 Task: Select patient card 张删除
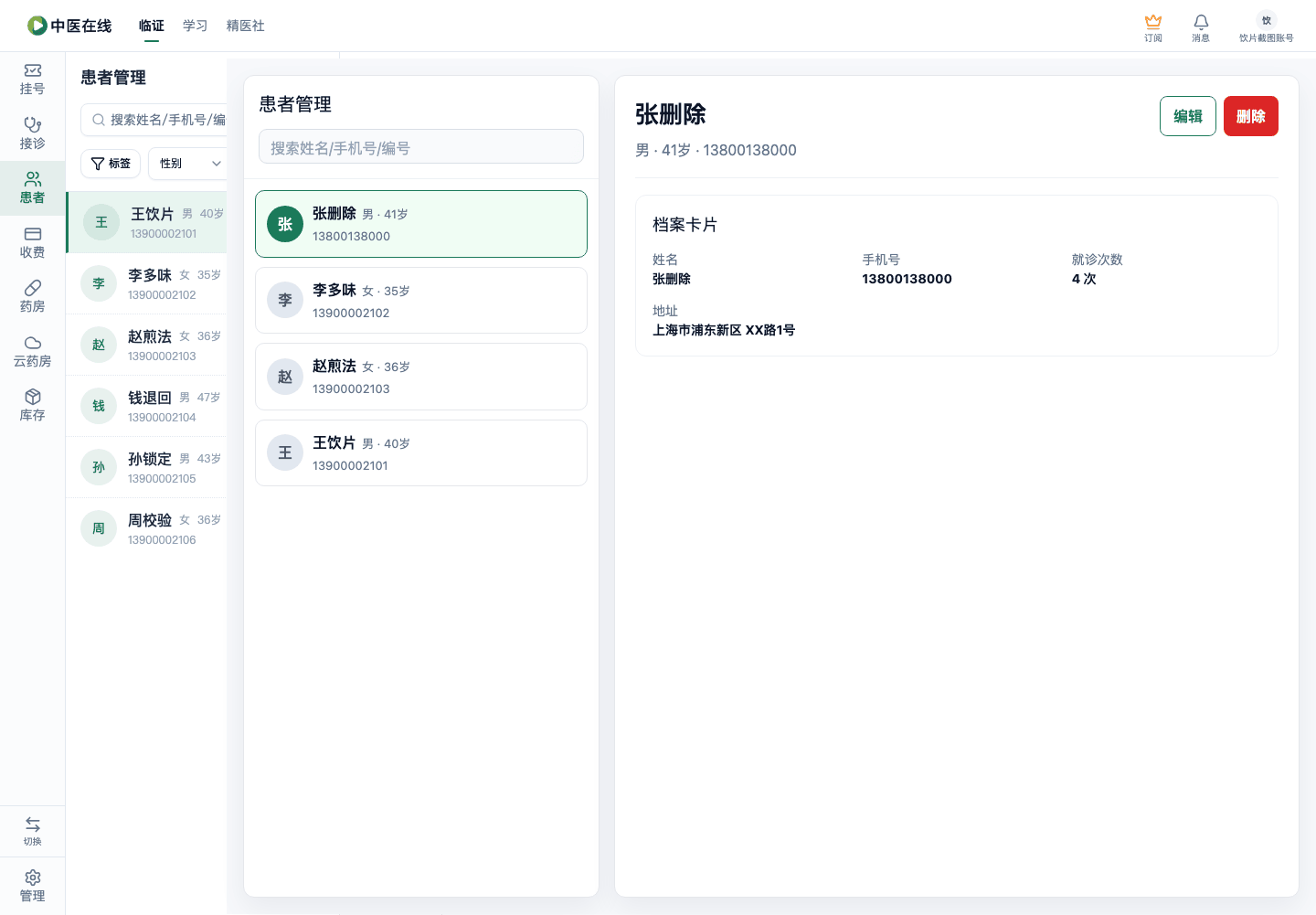[x=421, y=224]
